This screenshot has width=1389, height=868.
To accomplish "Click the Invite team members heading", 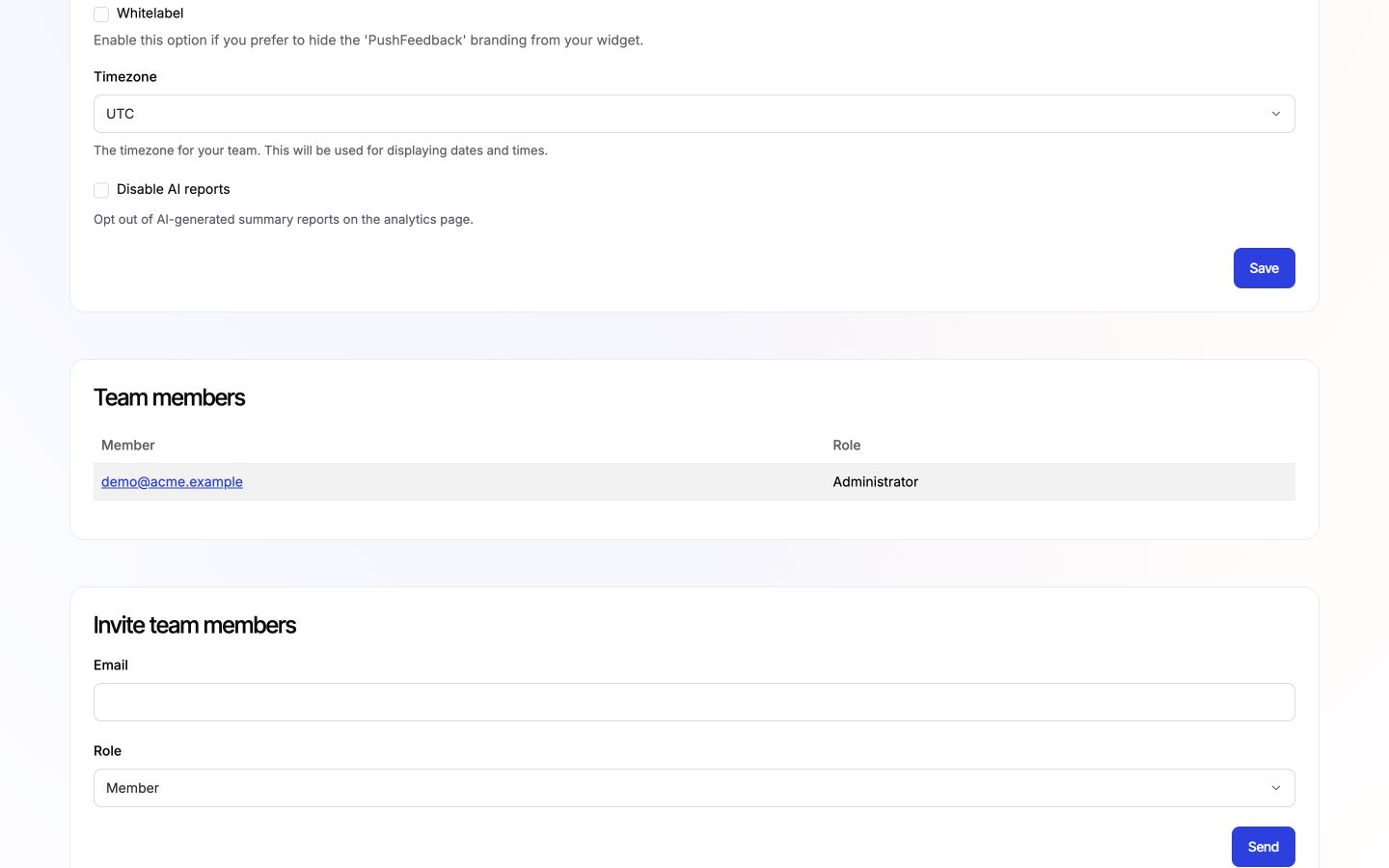I will pyautogui.click(x=195, y=625).
